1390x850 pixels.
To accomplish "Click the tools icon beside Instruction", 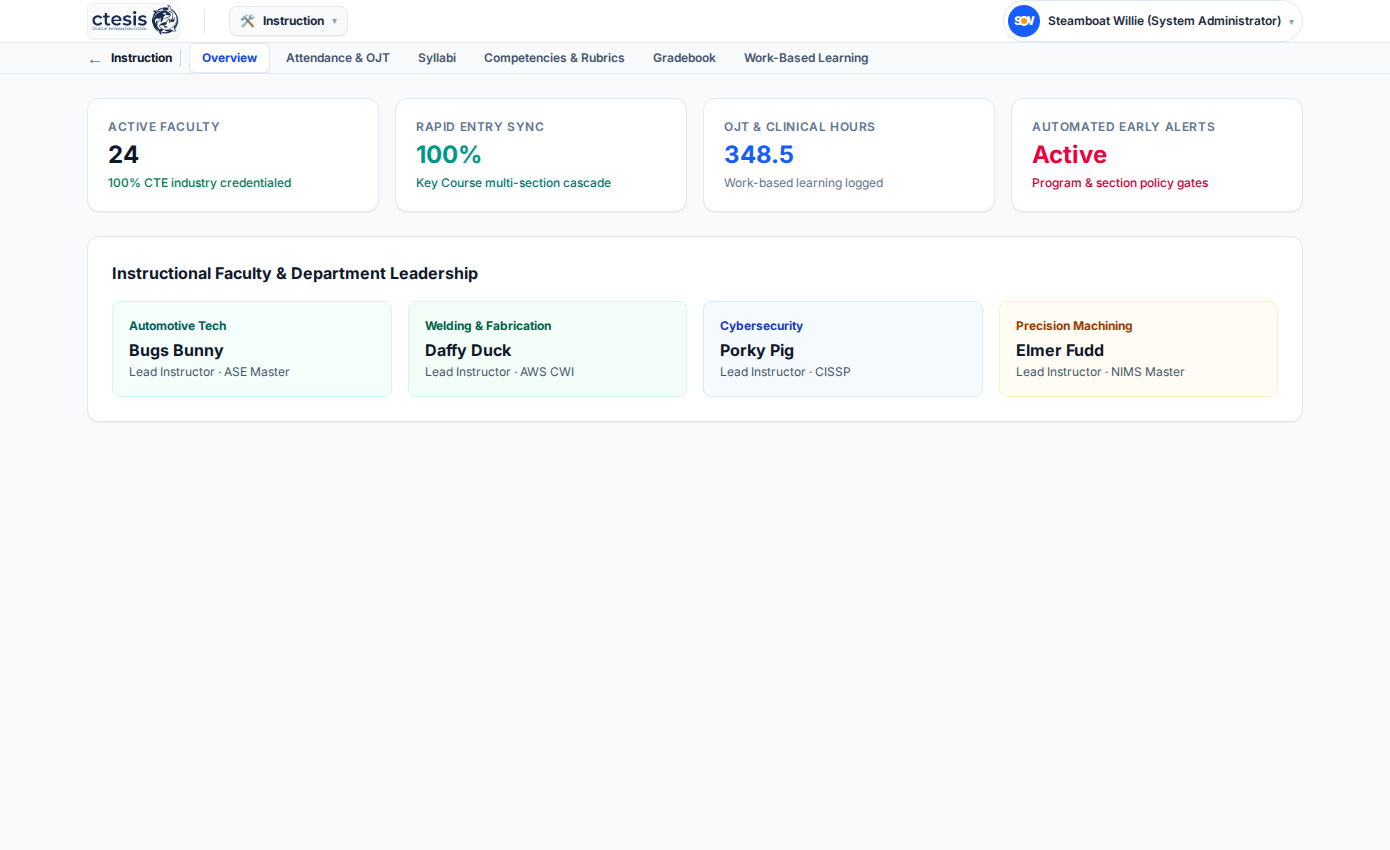I will [248, 21].
